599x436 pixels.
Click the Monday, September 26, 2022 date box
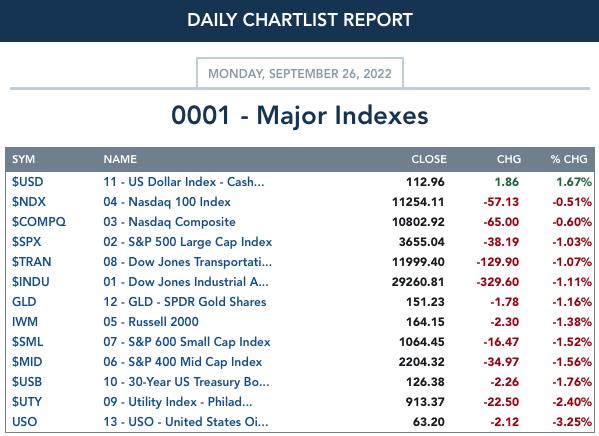[x=300, y=73]
